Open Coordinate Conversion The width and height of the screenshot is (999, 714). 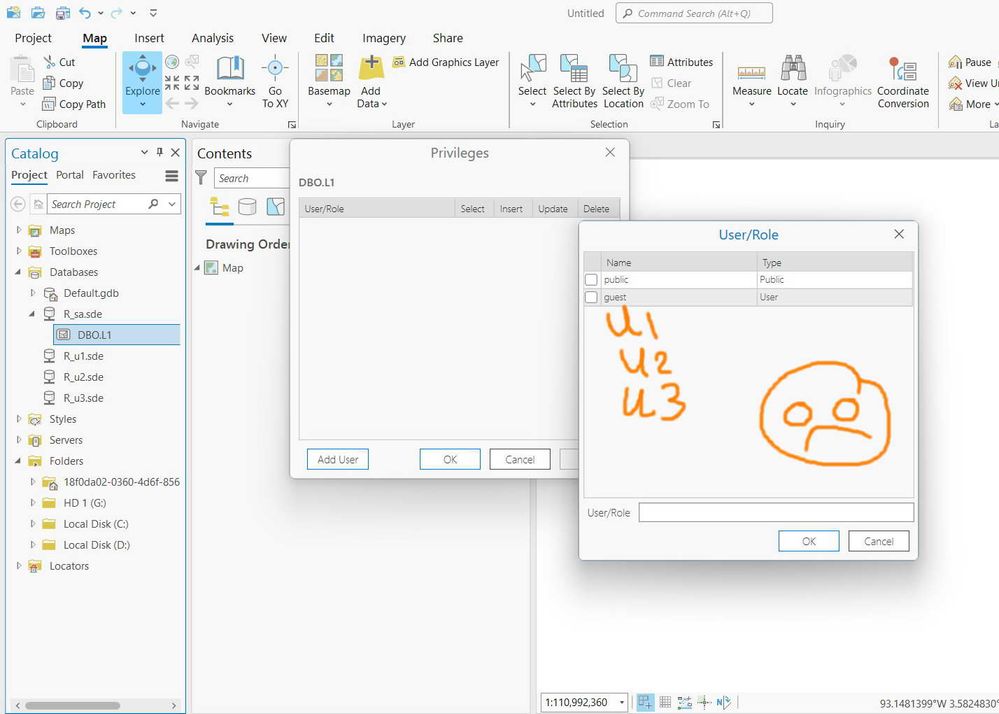(903, 82)
